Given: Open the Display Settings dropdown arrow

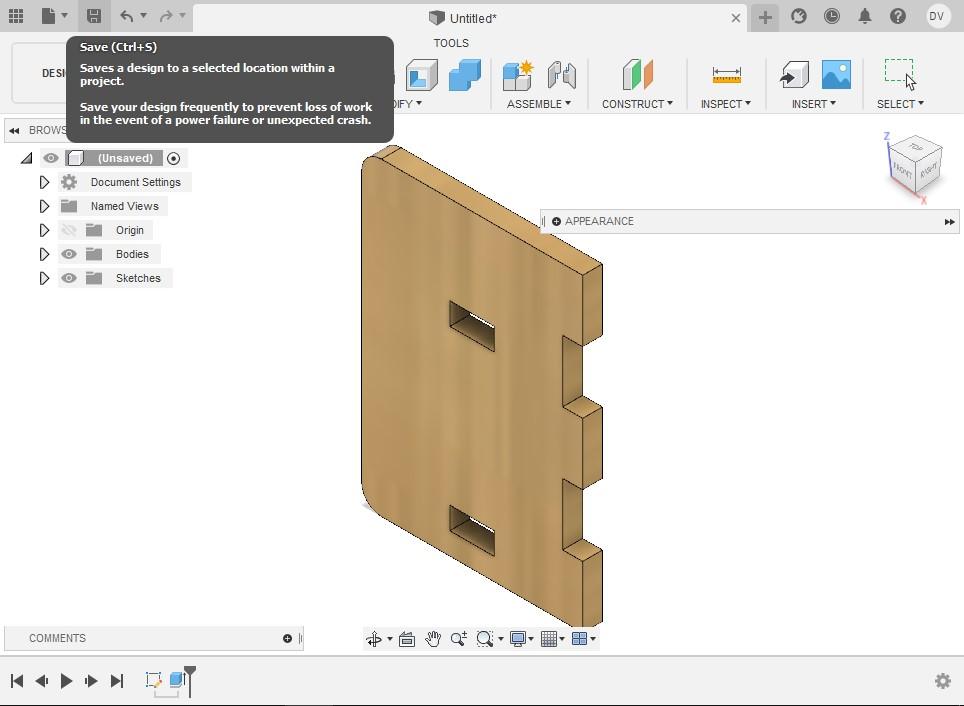Looking at the screenshot, I should click(531, 639).
